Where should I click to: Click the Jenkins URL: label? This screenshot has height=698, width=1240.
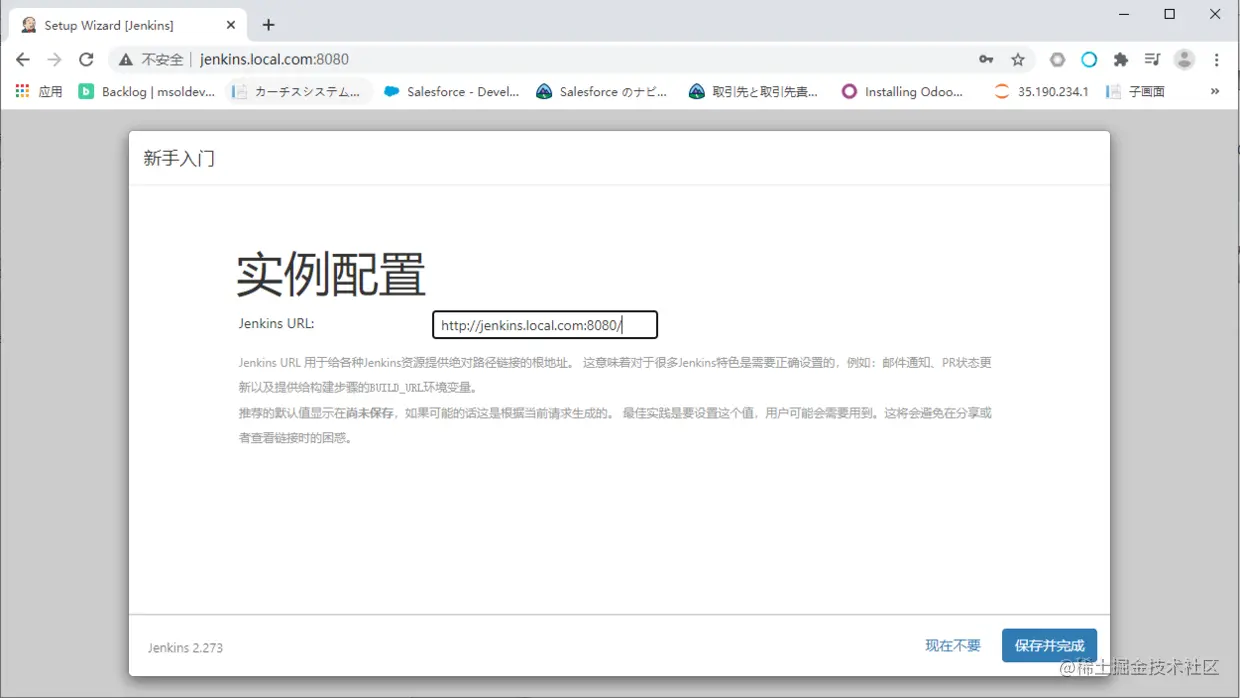pyautogui.click(x=276, y=323)
